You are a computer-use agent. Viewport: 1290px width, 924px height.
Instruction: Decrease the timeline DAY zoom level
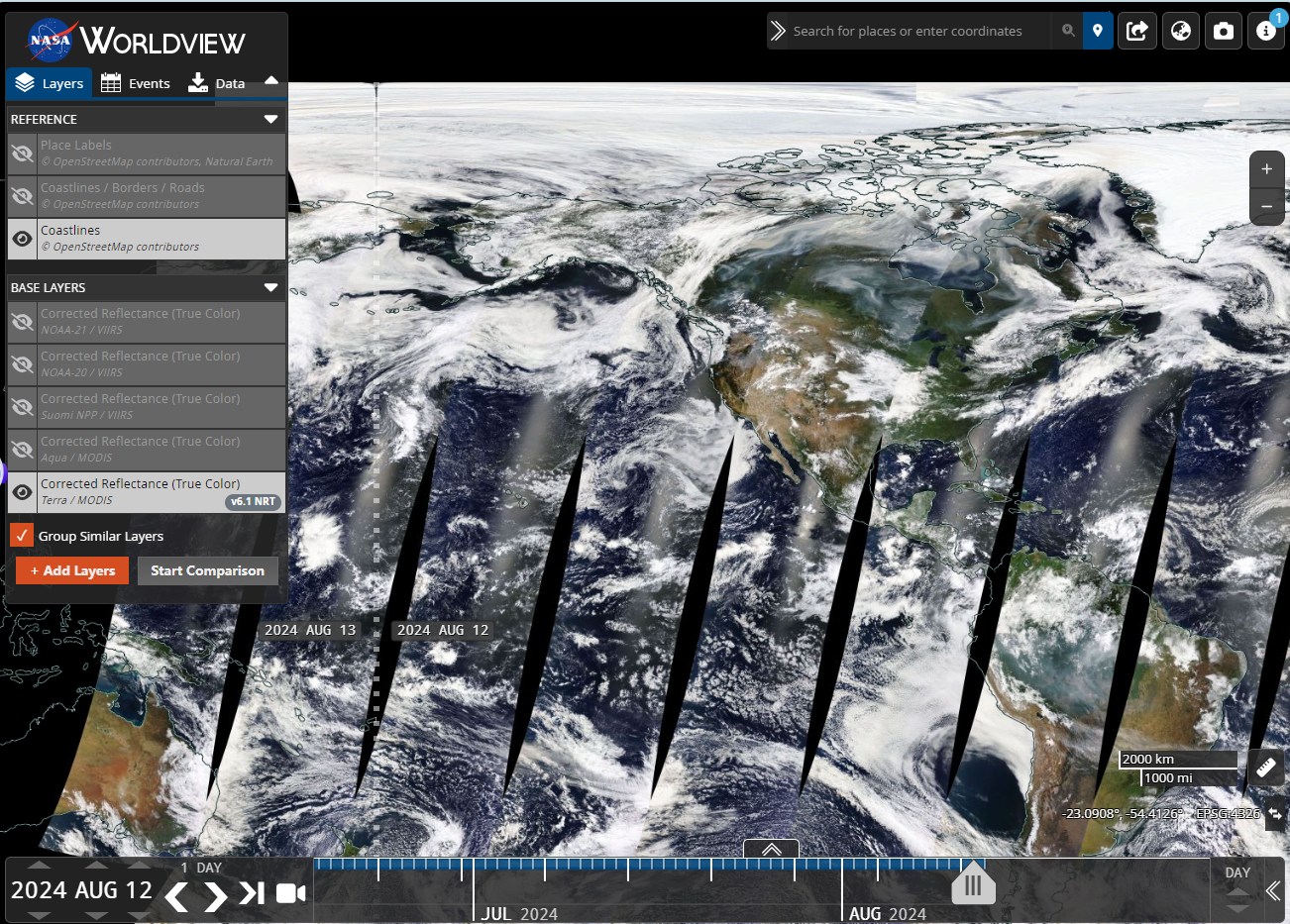click(1237, 908)
